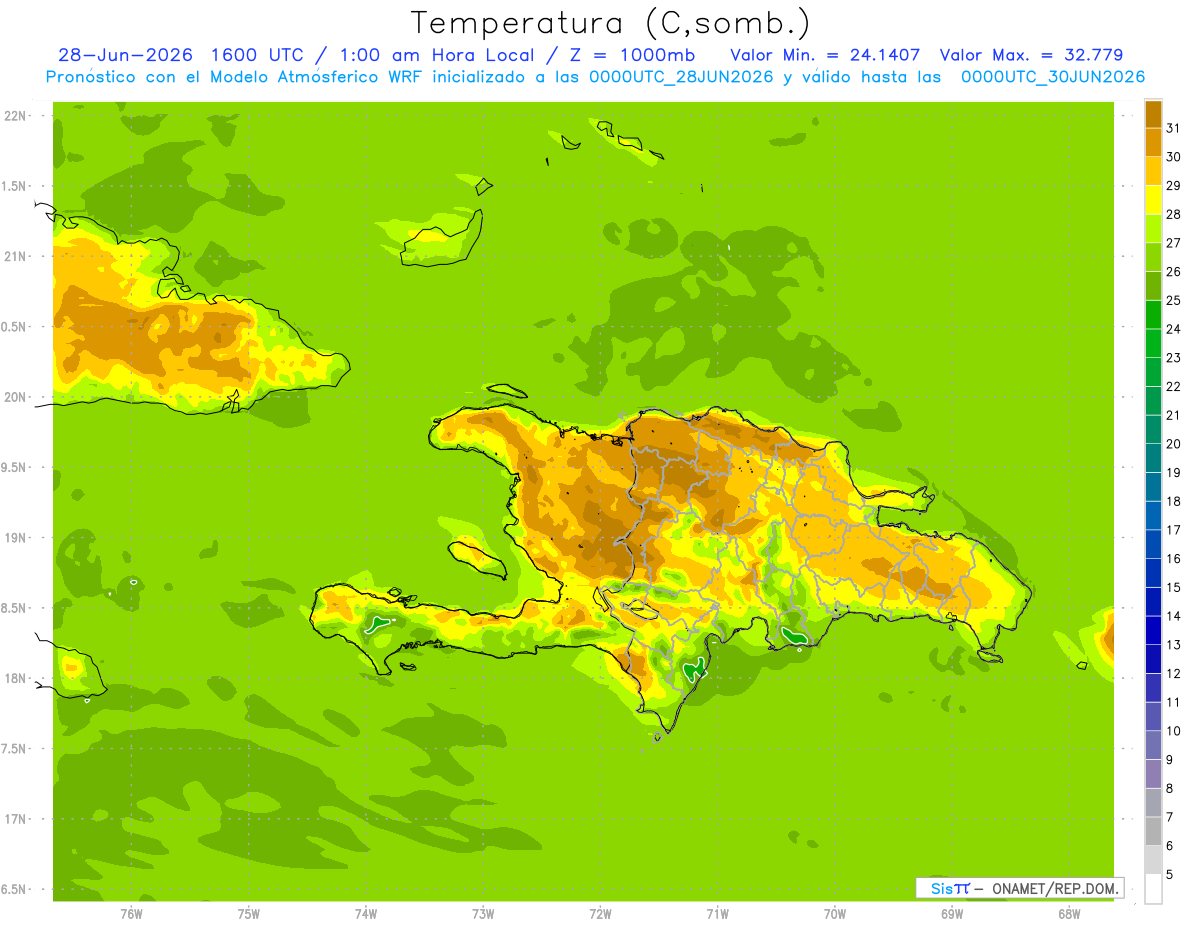The image size is (1200, 927).
Task: Choose the gray swatch between legend 6 and 7
Action: pos(1153,831)
